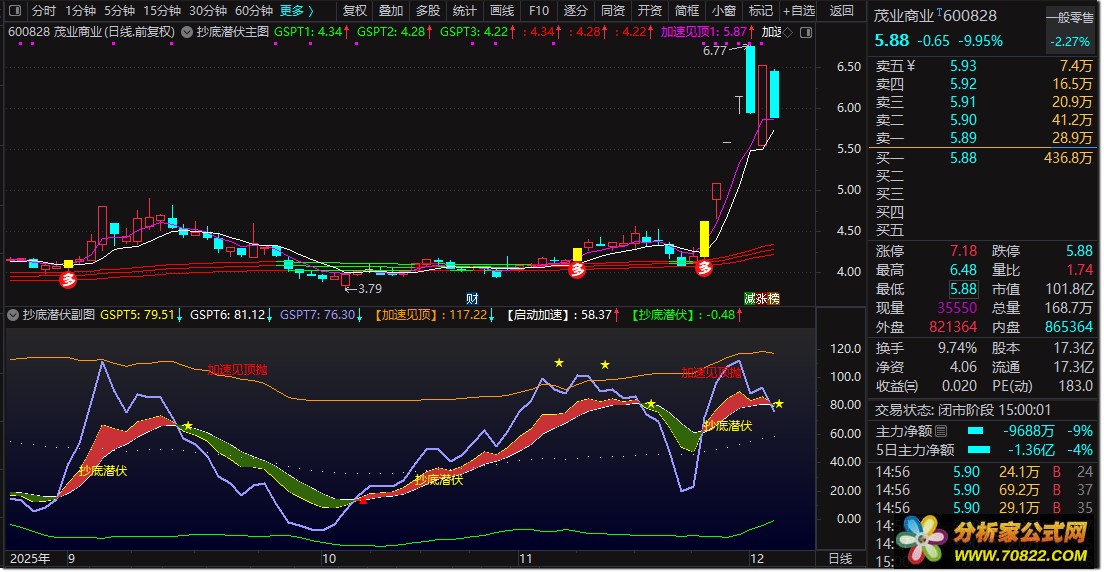Activate 画线 drawing tool

tap(501, 11)
